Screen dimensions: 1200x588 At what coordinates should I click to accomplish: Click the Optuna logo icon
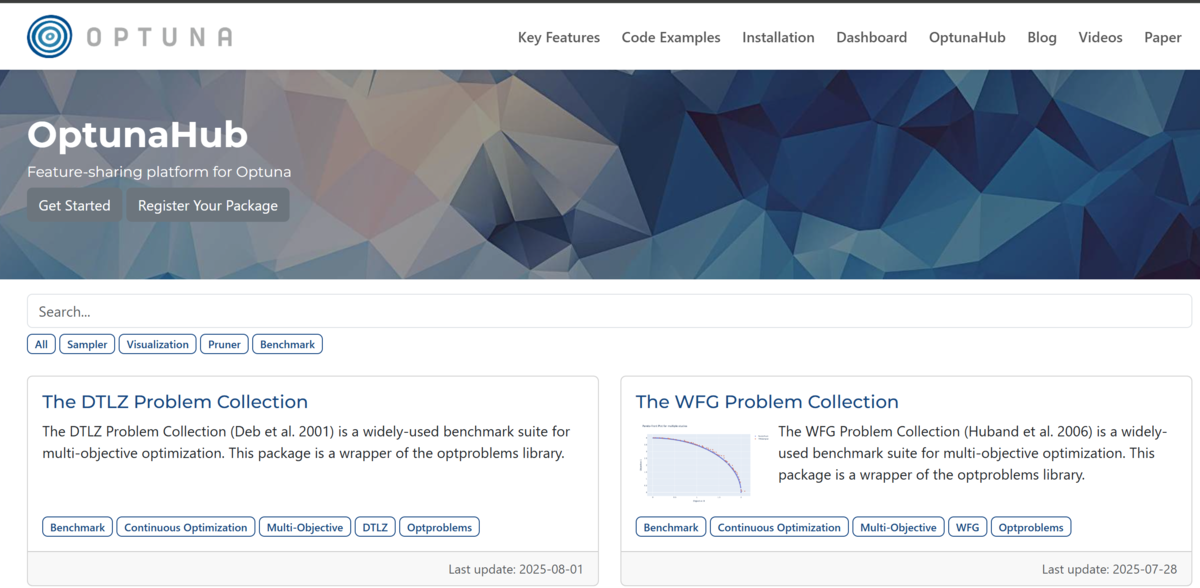tap(50, 37)
